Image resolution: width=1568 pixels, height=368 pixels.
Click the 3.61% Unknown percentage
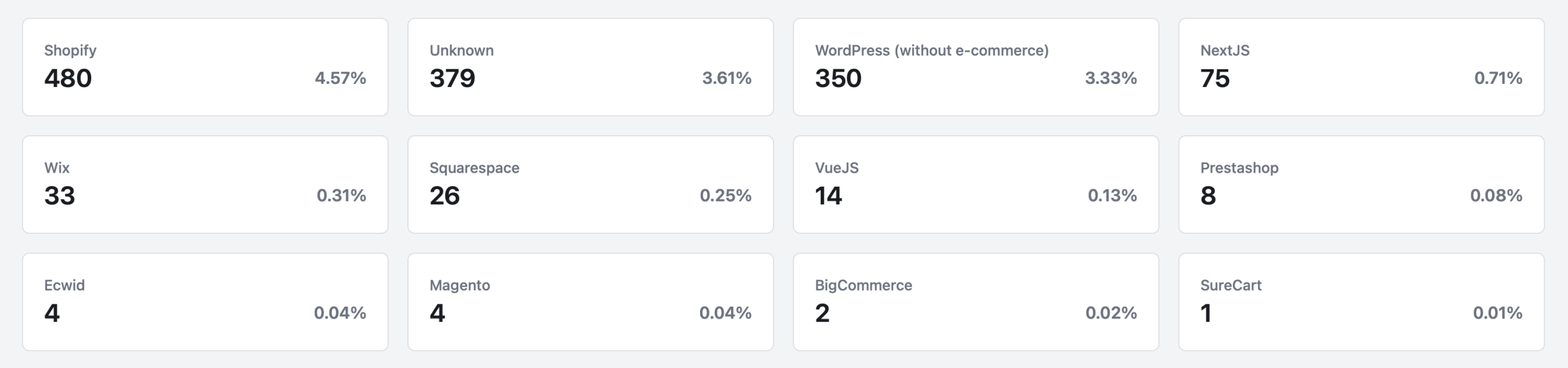726,78
